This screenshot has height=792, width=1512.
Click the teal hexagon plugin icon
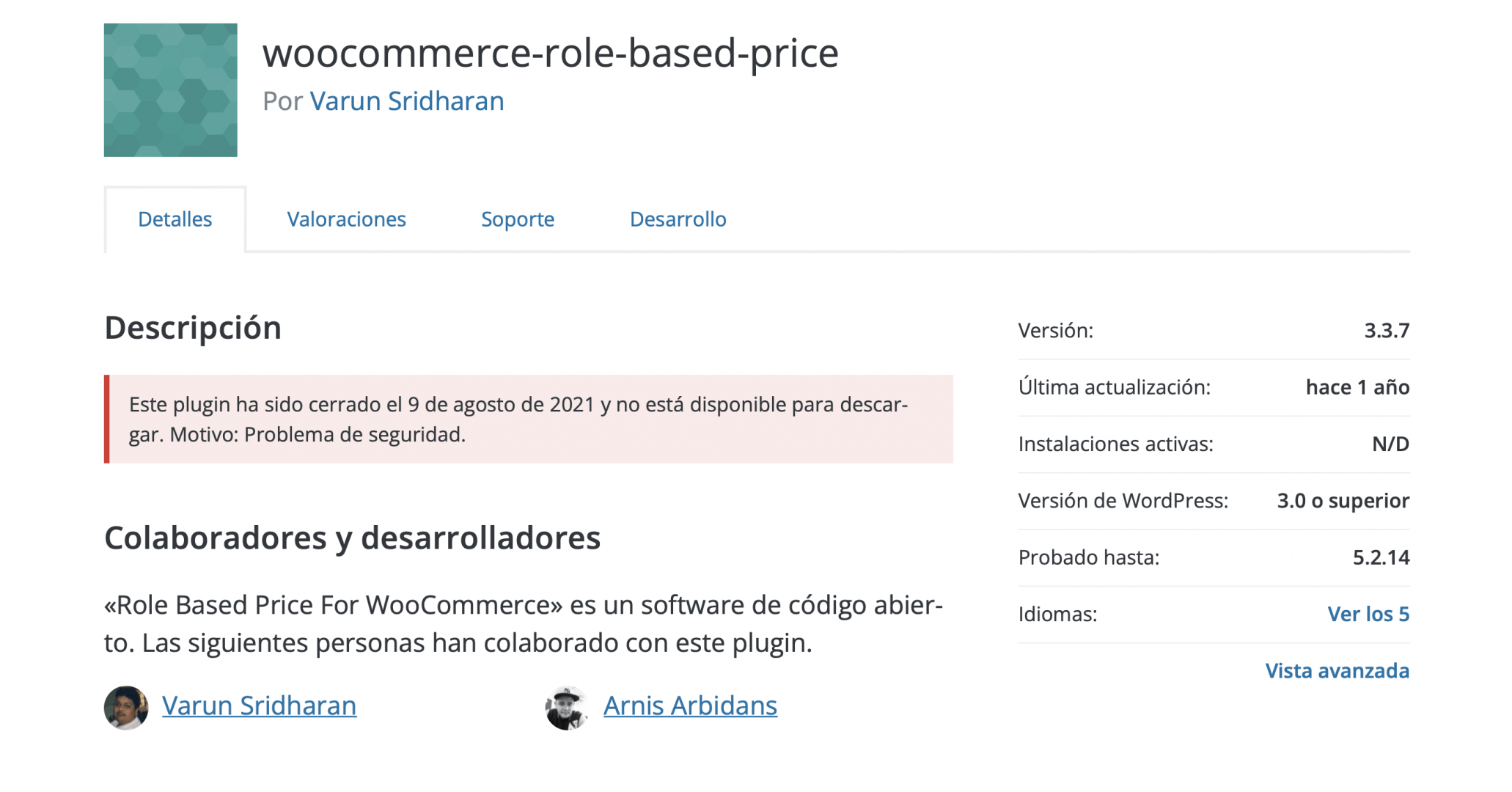pyautogui.click(x=170, y=89)
